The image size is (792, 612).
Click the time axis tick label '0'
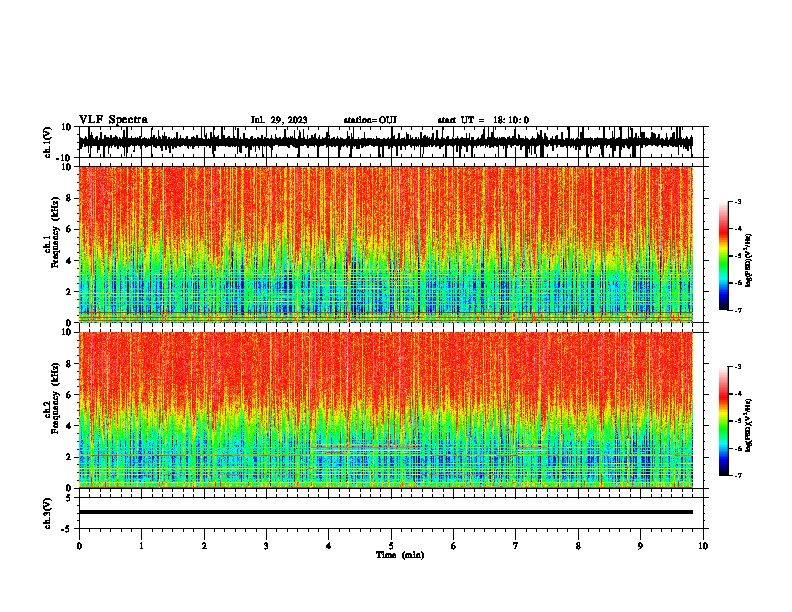click(x=79, y=546)
